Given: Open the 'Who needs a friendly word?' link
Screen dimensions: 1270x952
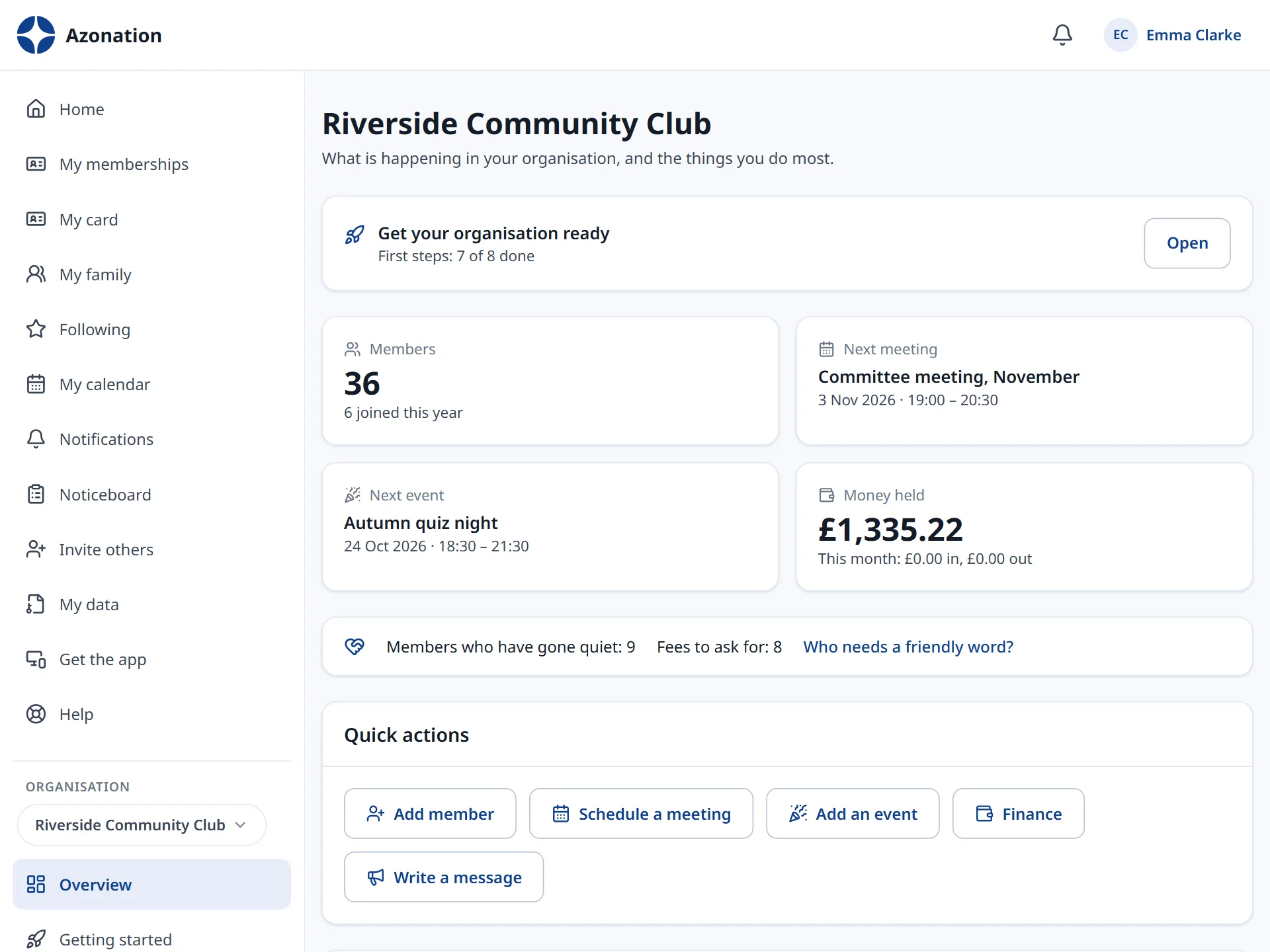Looking at the screenshot, I should pos(908,647).
